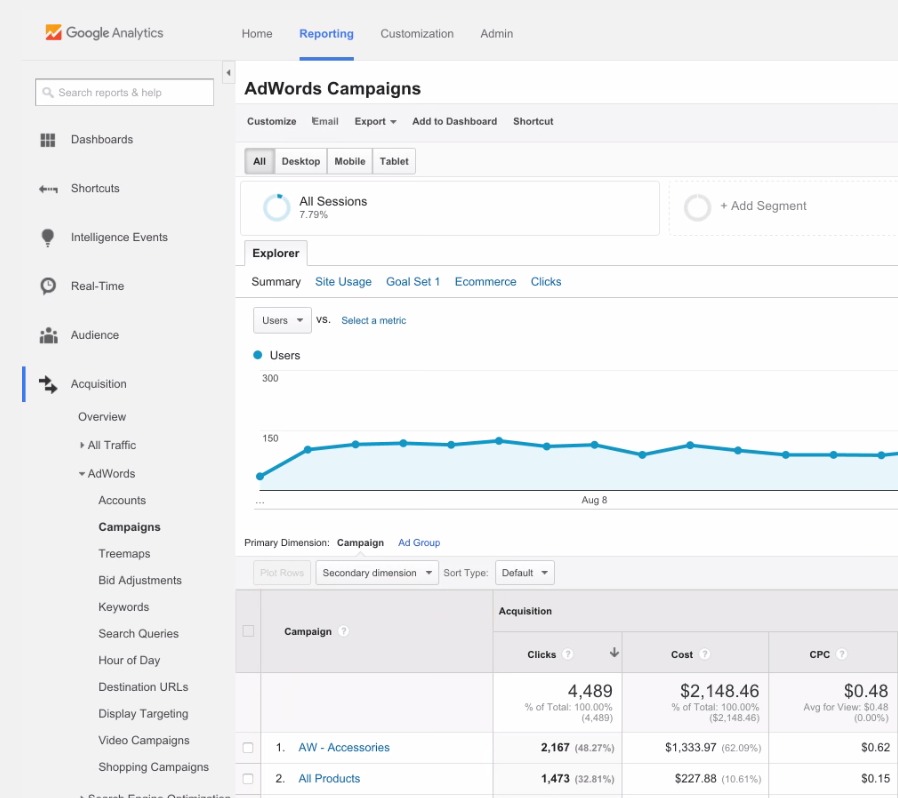Open the Users metric dropdown

(x=282, y=320)
